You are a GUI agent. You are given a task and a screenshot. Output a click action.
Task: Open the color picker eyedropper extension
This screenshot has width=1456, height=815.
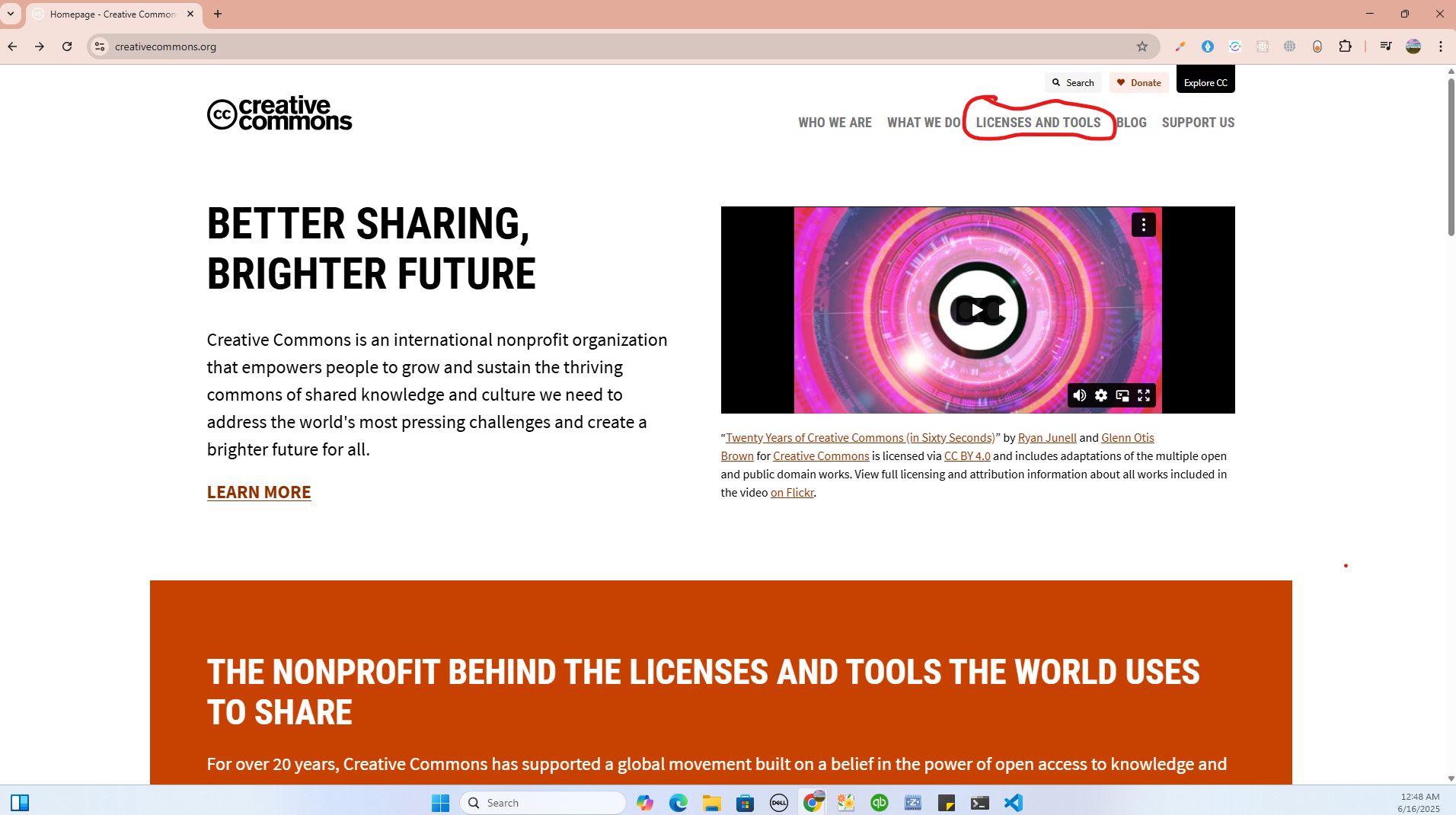(x=1180, y=46)
